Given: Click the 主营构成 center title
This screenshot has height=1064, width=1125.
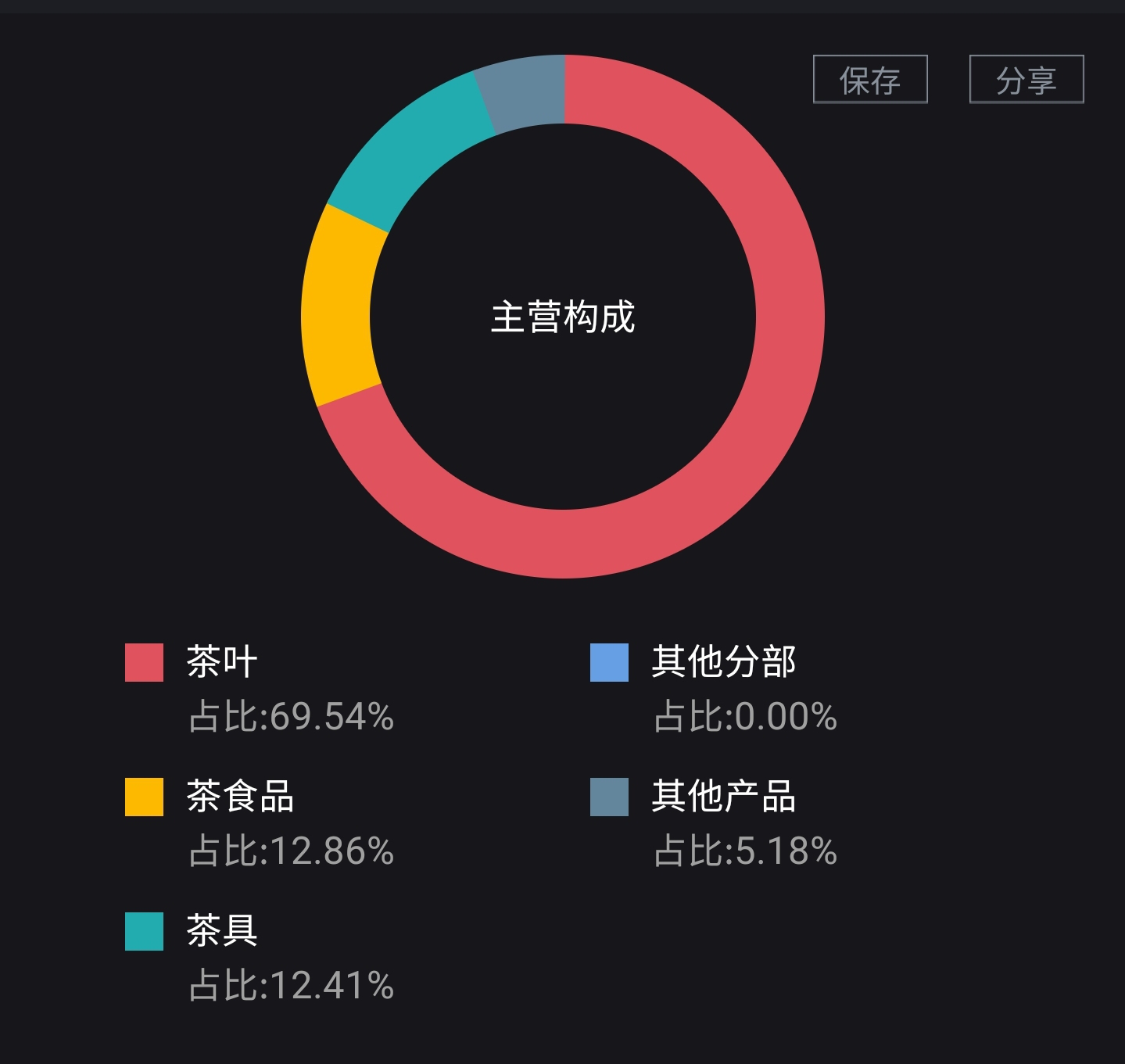Looking at the screenshot, I should [x=563, y=317].
